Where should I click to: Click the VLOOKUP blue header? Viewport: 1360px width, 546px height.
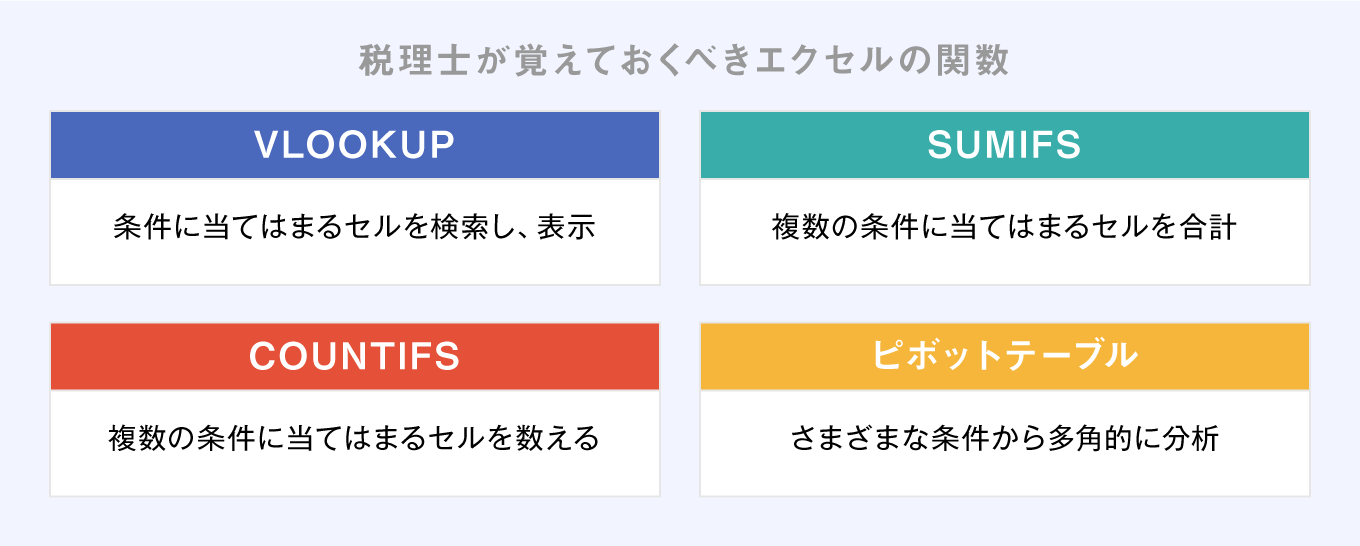(x=355, y=145)
